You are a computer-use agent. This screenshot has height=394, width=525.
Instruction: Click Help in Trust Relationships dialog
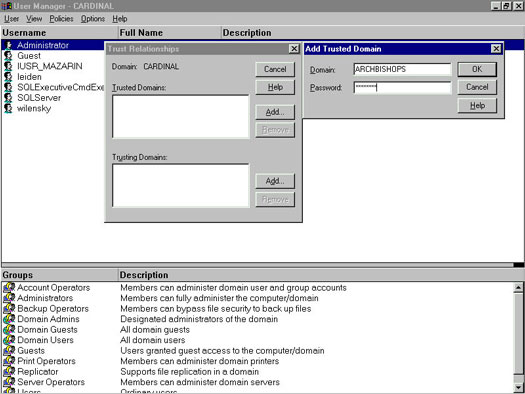[x=275, y=87]
